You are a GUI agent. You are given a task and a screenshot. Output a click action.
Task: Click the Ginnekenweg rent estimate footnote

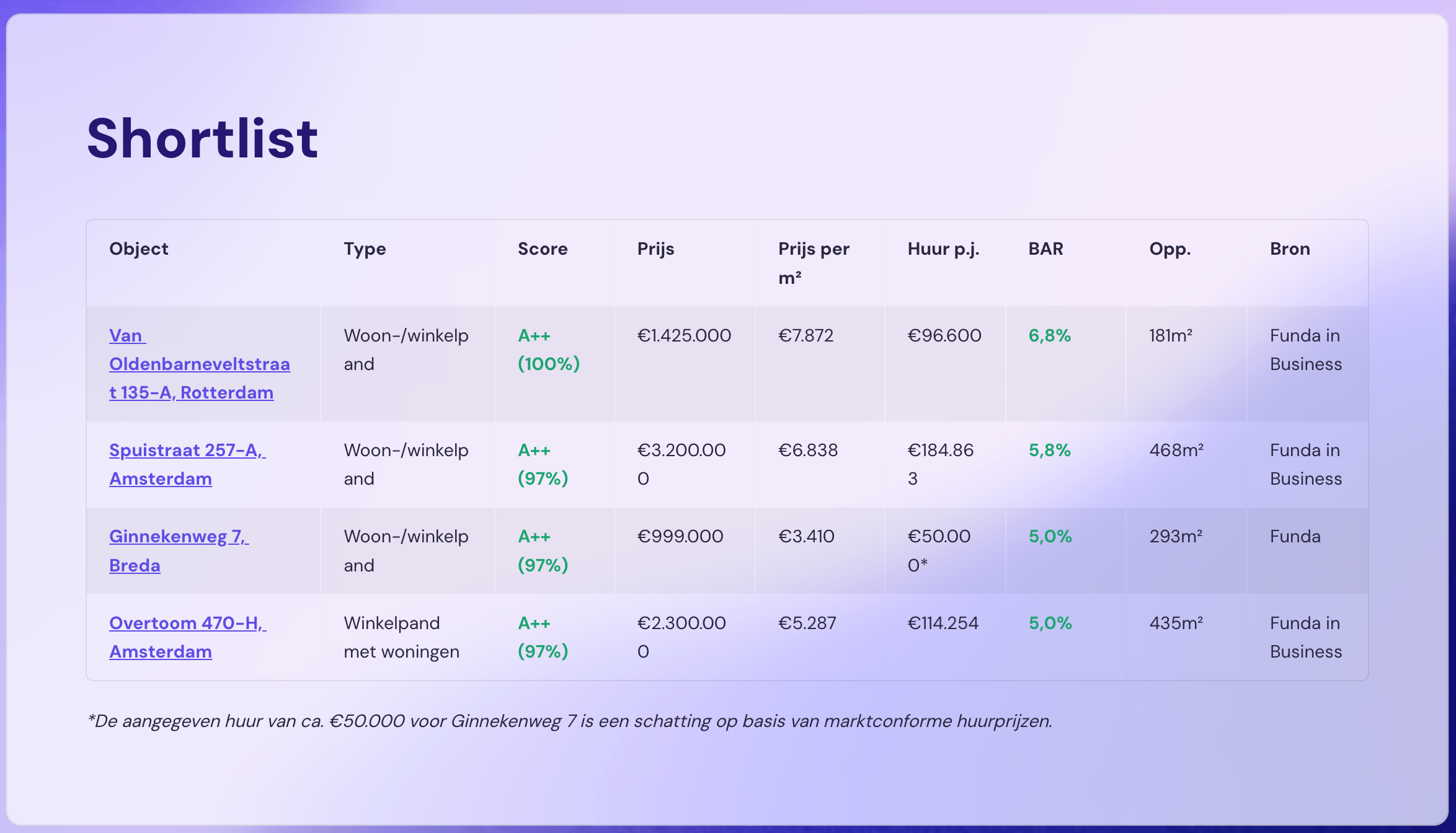[x=569, y=721]
